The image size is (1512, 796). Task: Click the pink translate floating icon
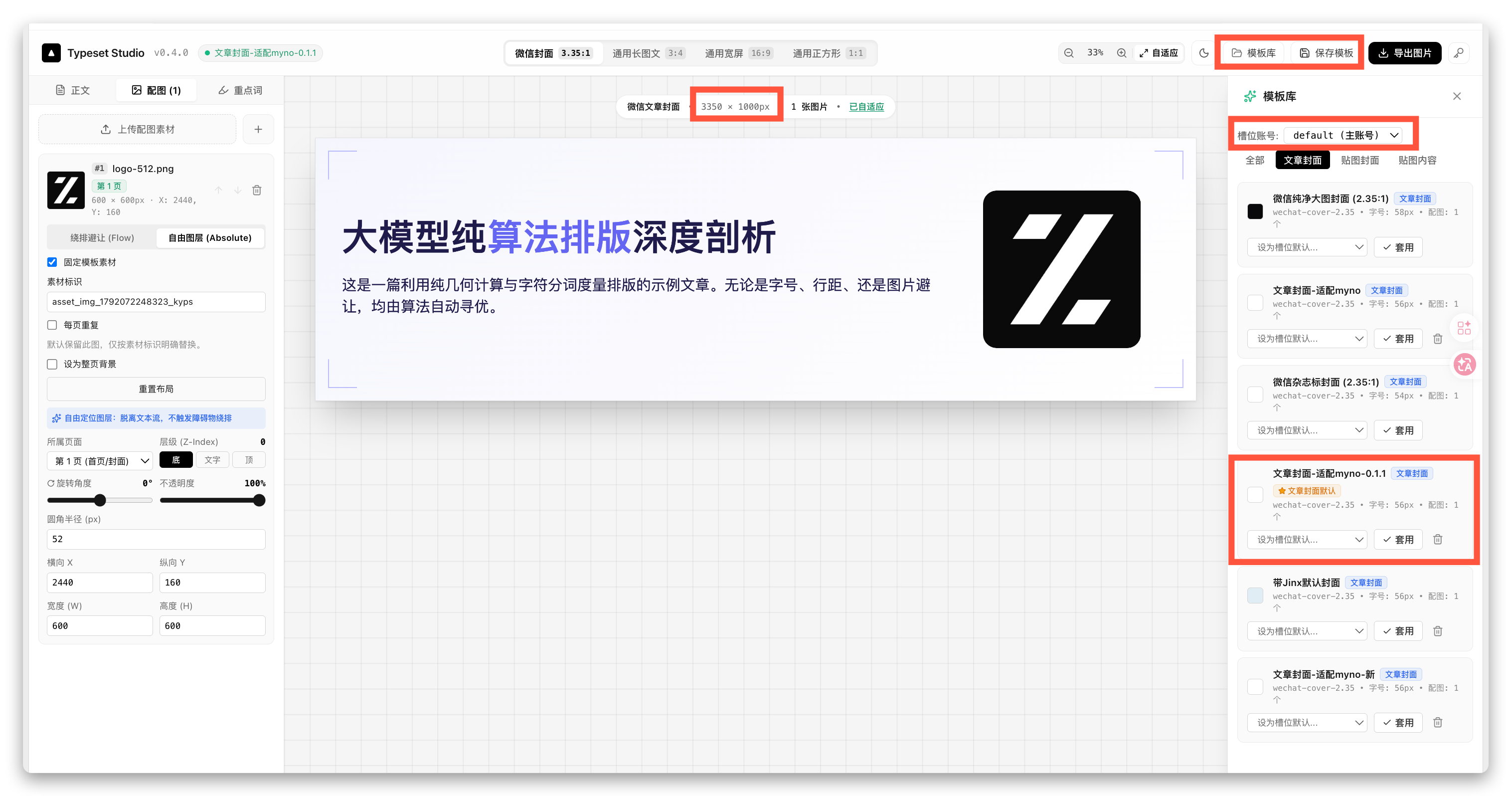[1465, 365]
